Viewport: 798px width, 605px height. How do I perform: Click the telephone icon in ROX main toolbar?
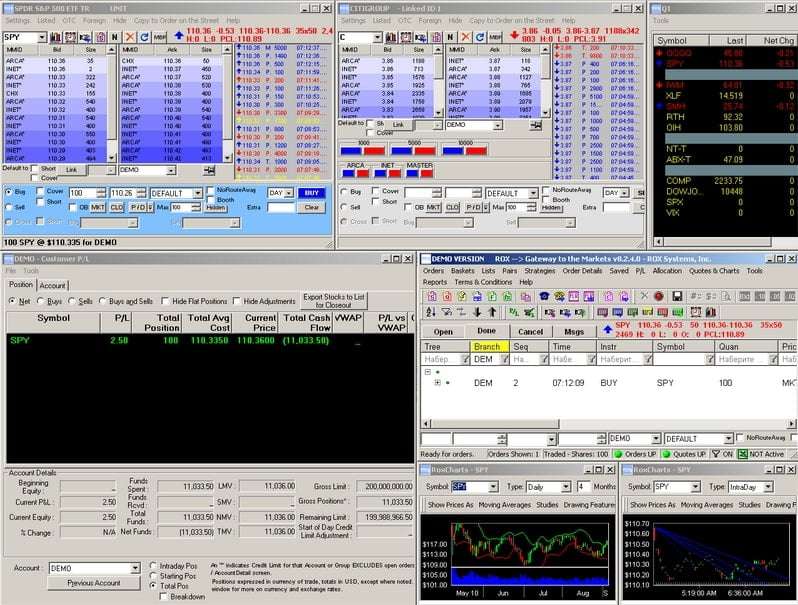545,296
